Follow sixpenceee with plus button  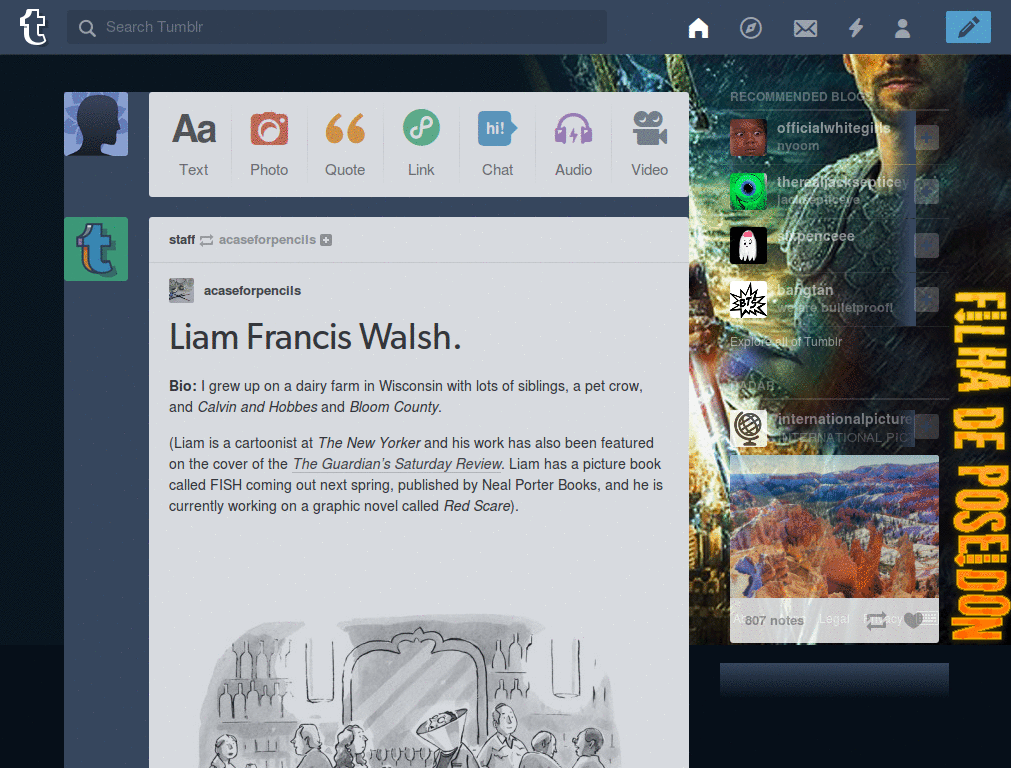926,246
